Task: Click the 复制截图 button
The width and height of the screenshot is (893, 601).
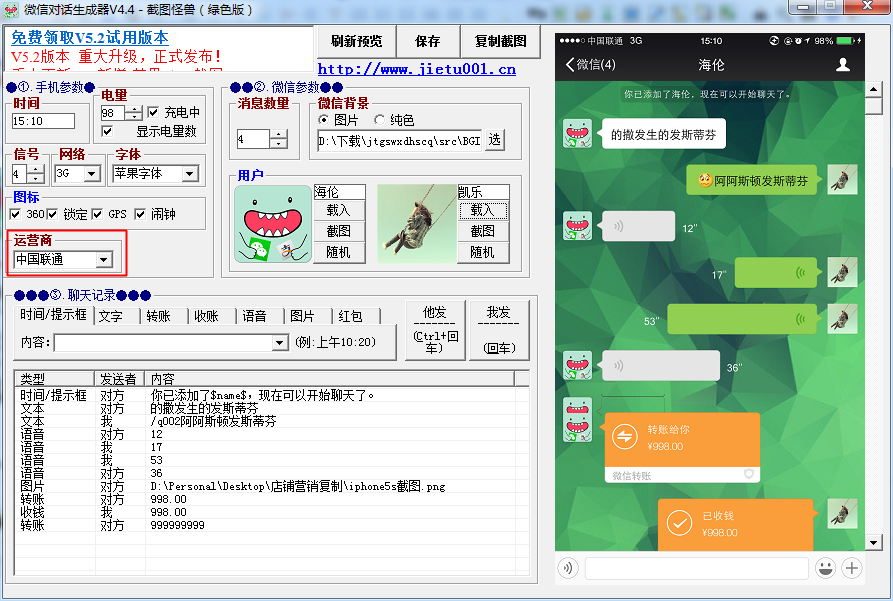Action: pos(500,41)
